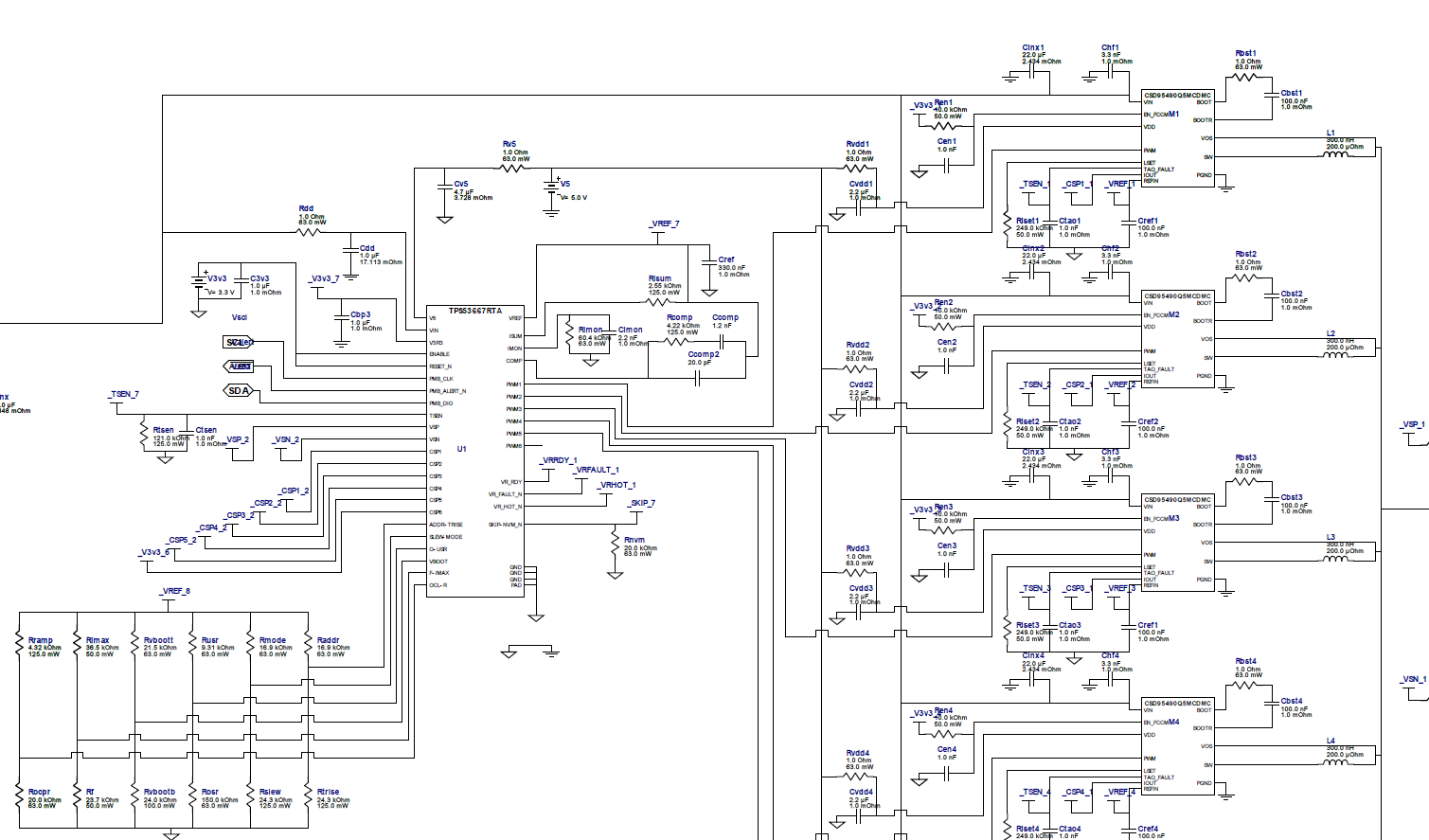Click the SCL net connector flag

(x=239, y=340)
